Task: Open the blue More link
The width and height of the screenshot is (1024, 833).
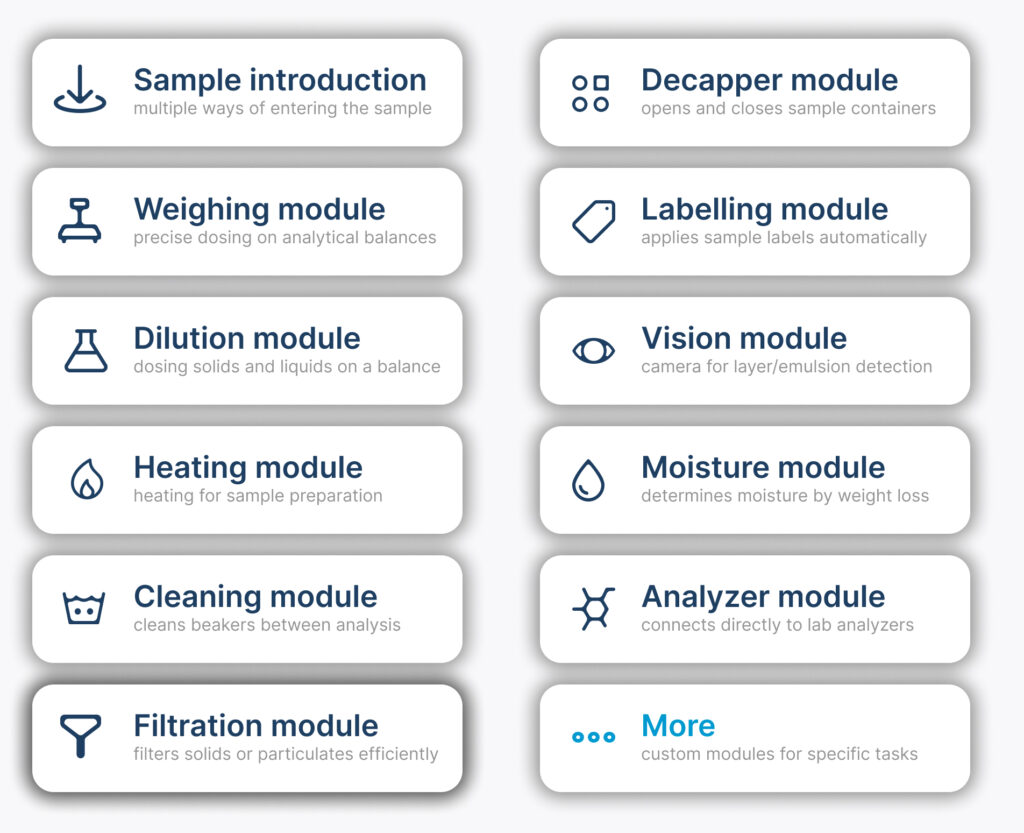Action: pos(678,725)
